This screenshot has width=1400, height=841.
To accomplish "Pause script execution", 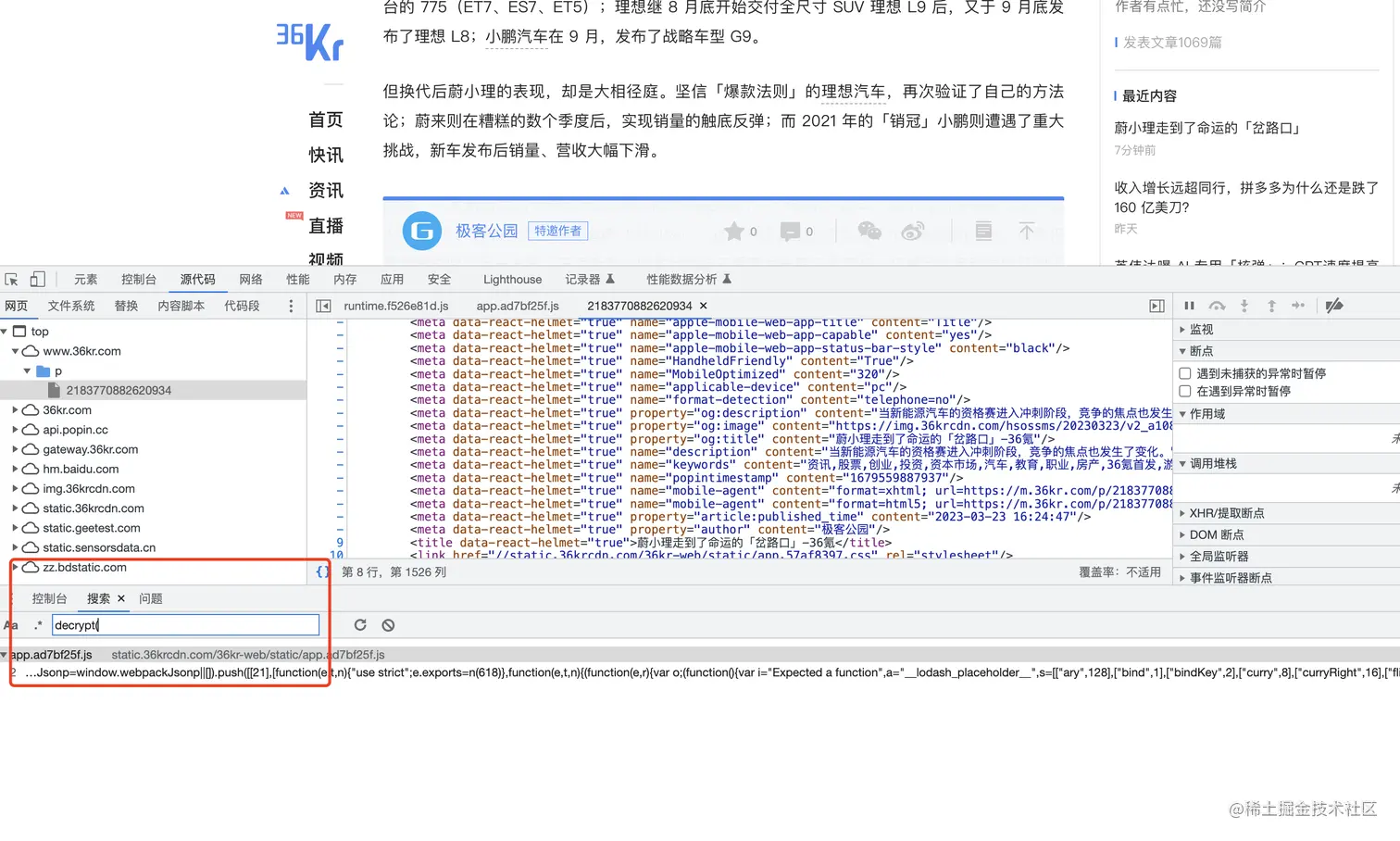I will coord(1189,306).
